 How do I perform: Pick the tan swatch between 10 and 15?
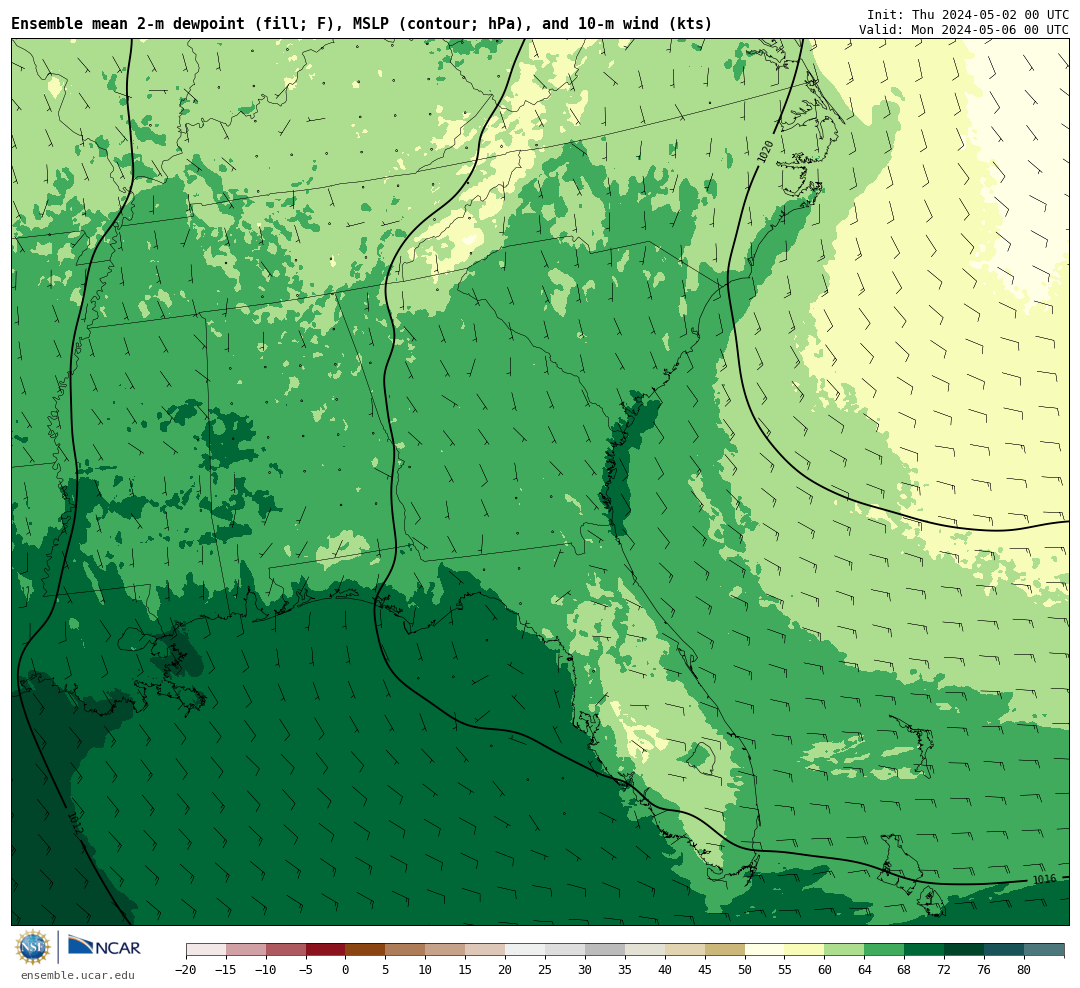[446, 950]
